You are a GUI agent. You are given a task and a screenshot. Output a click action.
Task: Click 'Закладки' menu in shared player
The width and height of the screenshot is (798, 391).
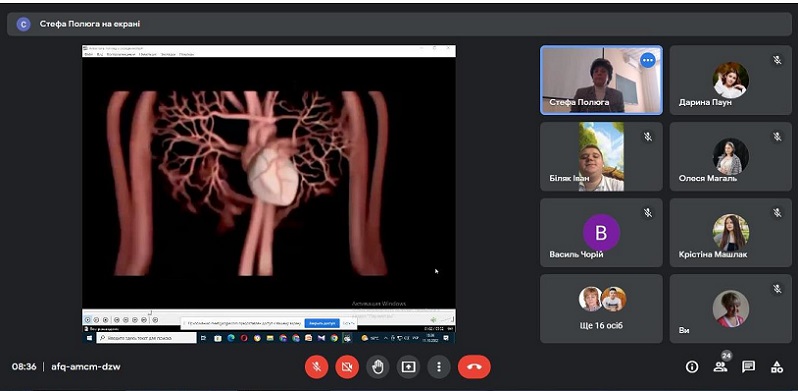pyautogui.click(x=168, y=54)
